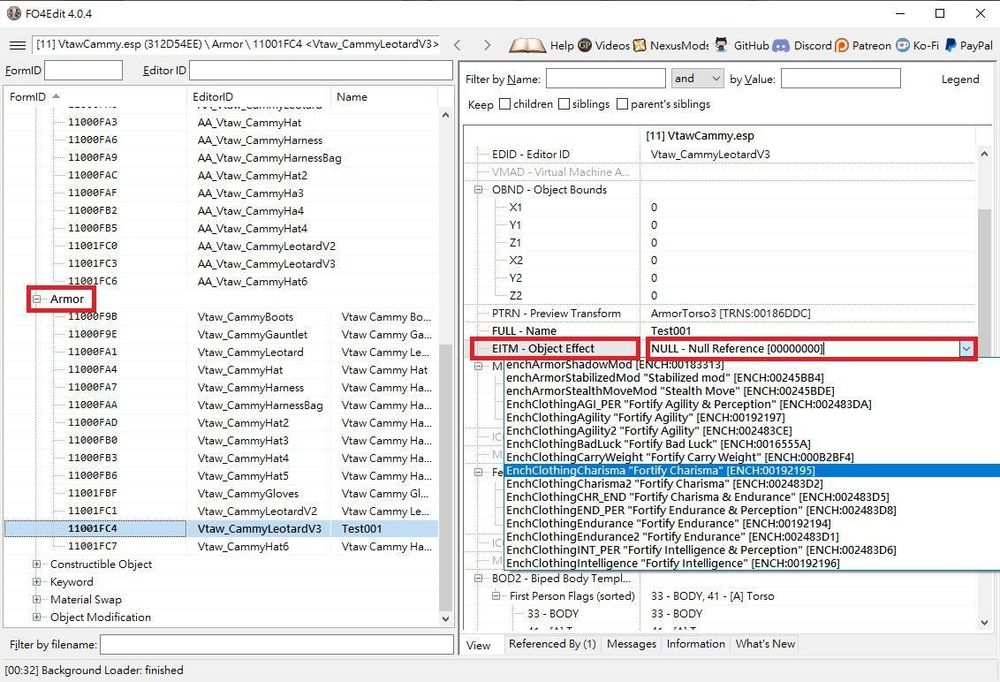This screenshot has width=1000, height=682.
Task: Switch to the Referenced By (1) tab
Action: coord(551,644)
